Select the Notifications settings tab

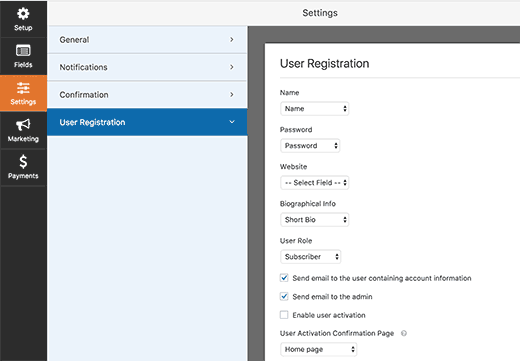click(147, 67)
